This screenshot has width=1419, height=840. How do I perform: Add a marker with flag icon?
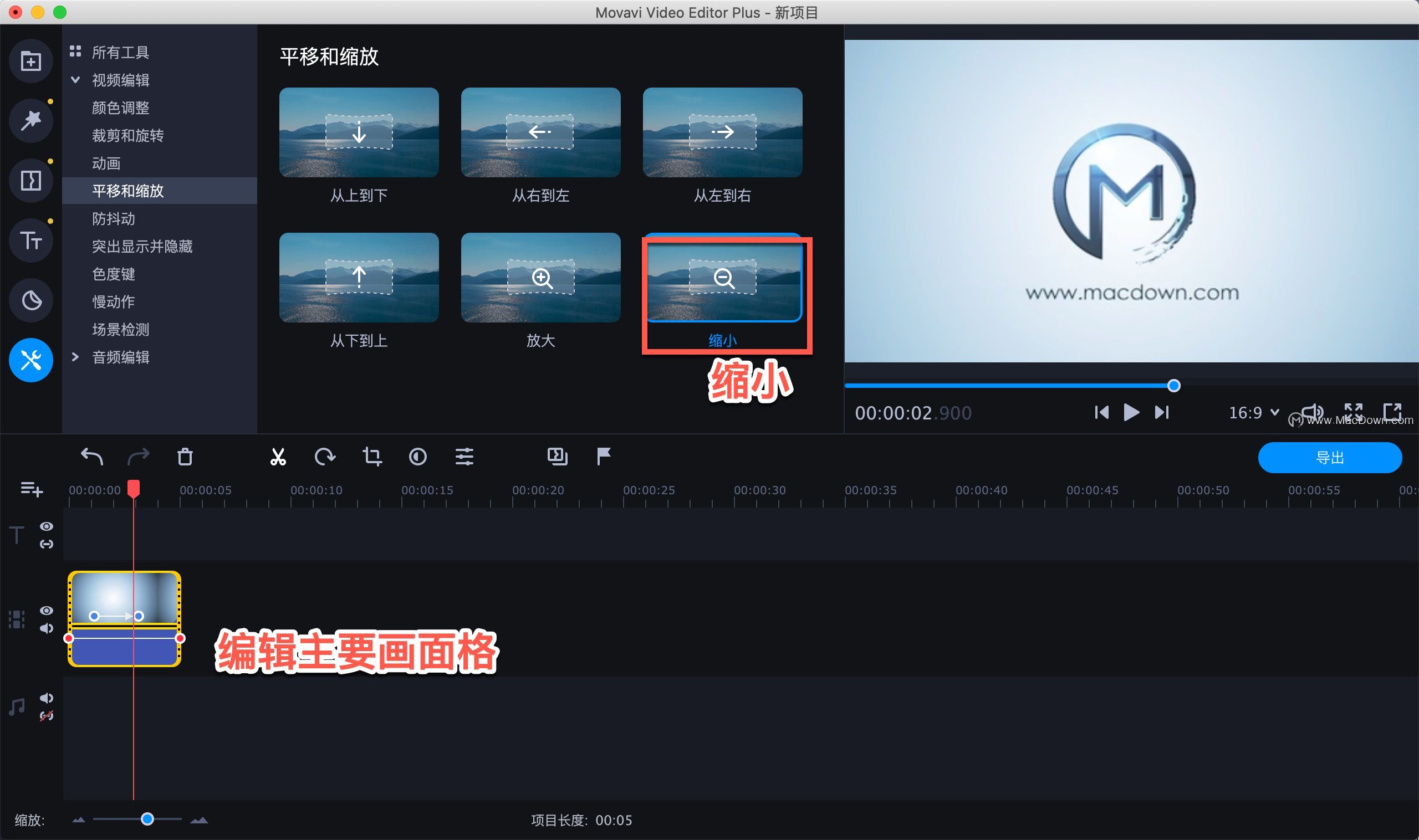pyautogui.click(x=604, y=456)
